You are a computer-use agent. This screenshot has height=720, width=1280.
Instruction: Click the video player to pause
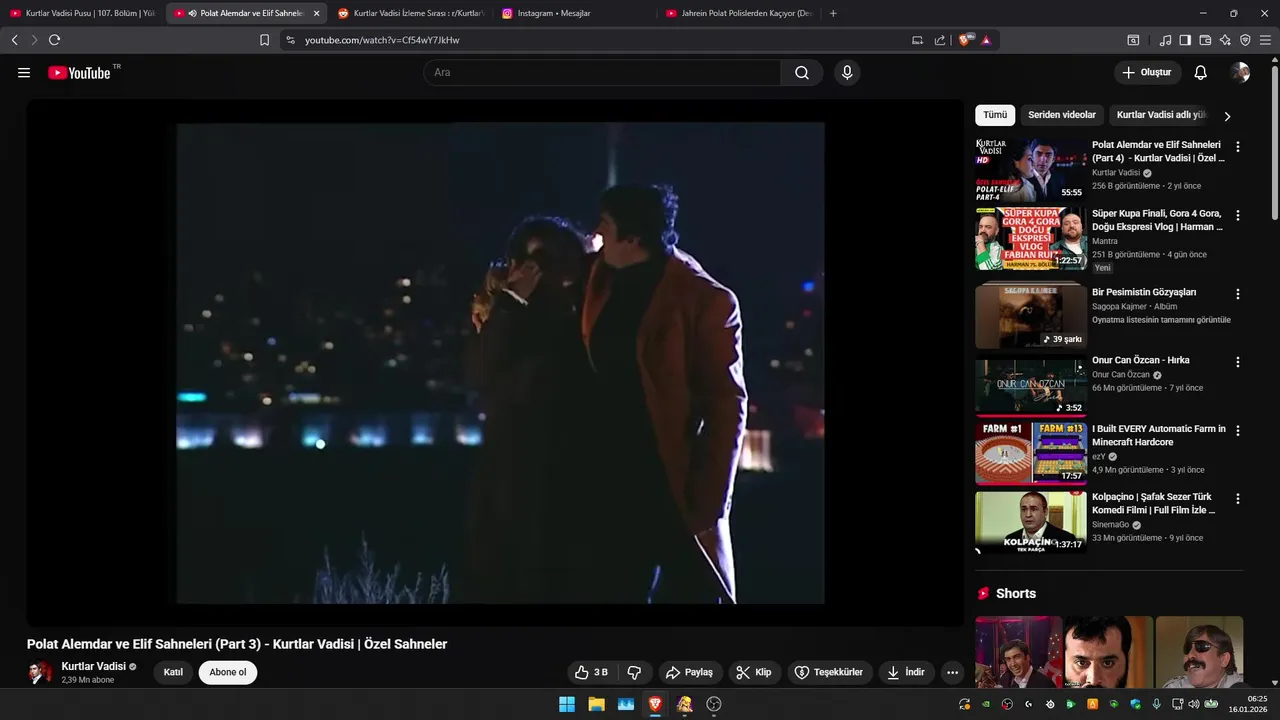pyautogui.click(x=495, y=363)
